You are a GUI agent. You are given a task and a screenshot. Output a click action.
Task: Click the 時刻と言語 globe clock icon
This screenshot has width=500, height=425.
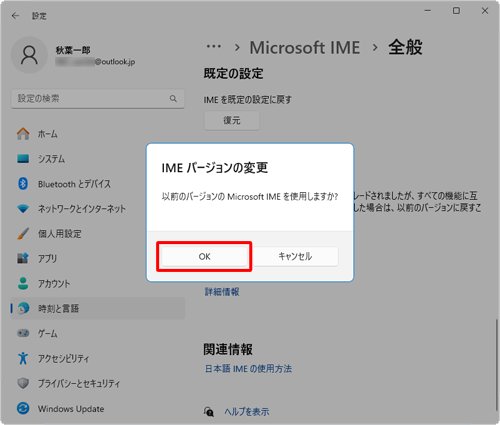[23, 308]
